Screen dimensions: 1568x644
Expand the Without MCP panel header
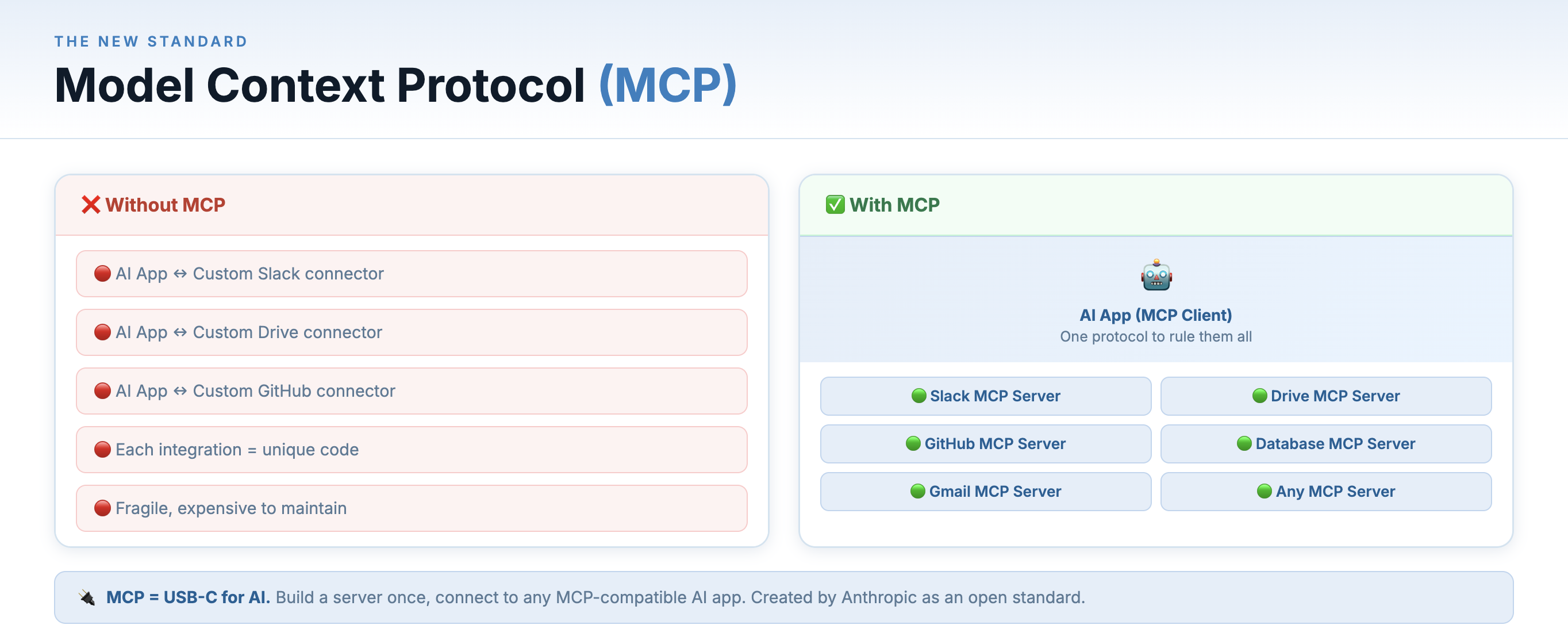(412, 205)
